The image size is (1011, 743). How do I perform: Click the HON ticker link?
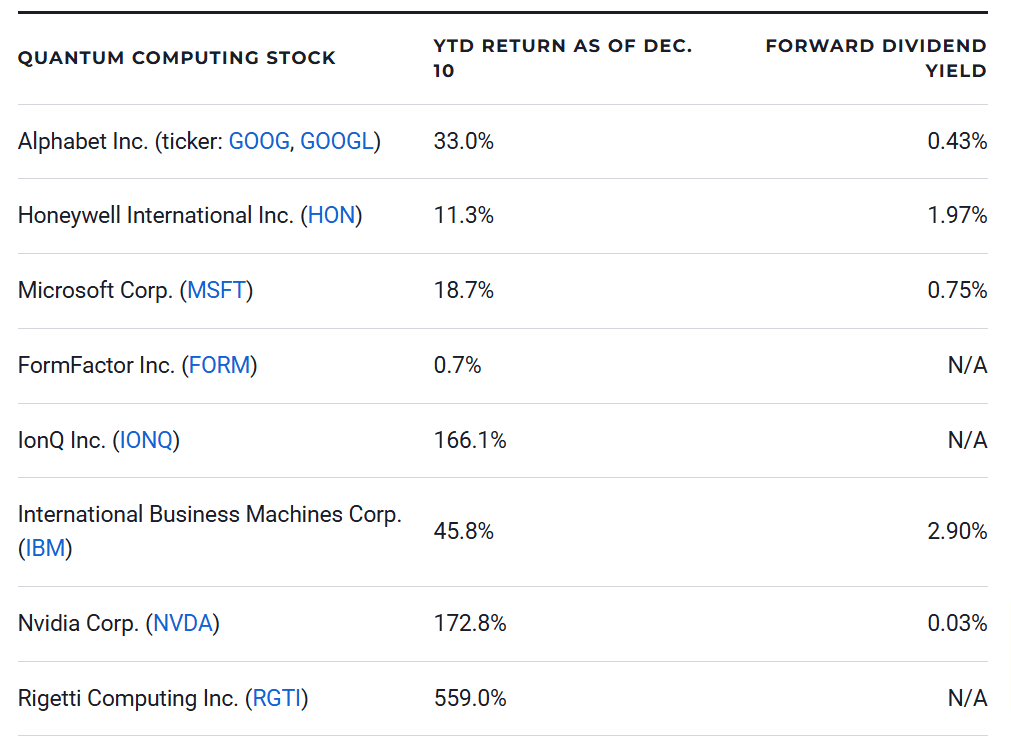(331, 216)
